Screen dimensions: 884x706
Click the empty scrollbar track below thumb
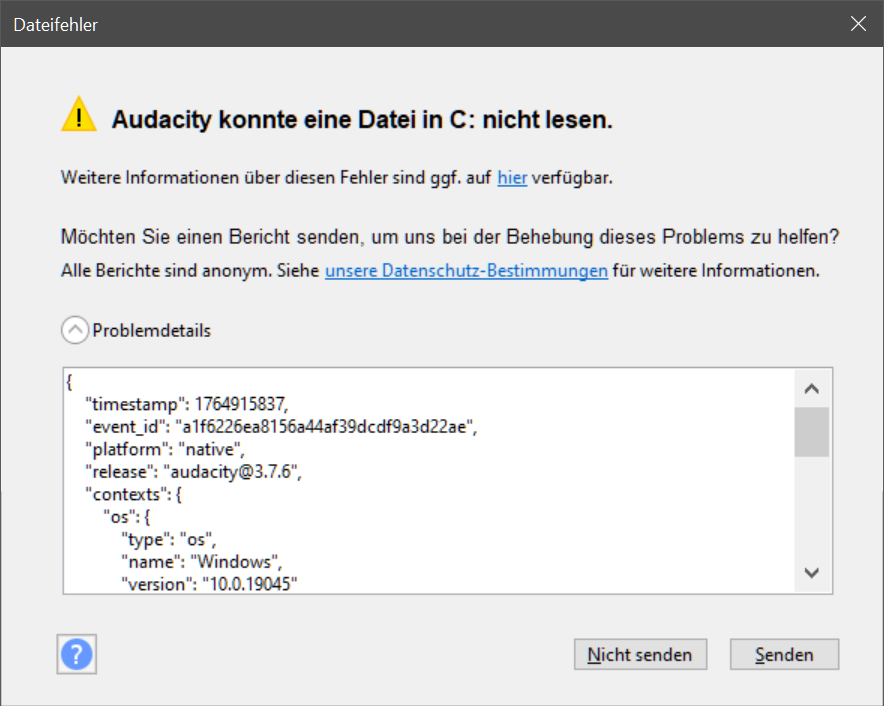coord(812,510)
